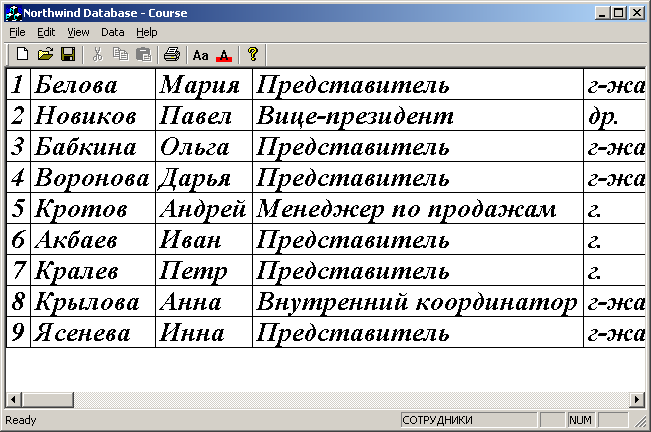Click the NUM status bar indicator
This screenshot has height=432, width=651.
580,420
